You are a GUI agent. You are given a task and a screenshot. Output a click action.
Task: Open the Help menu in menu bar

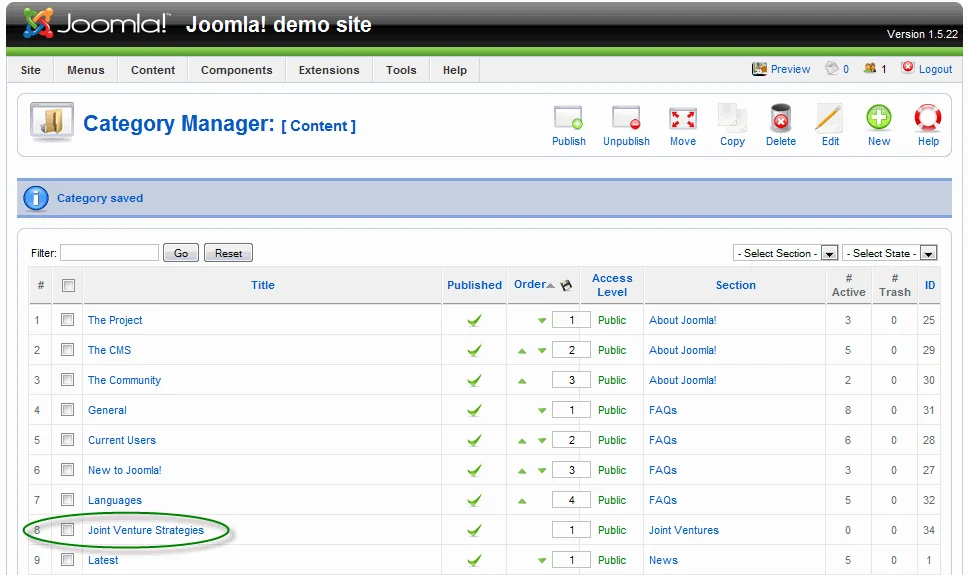click(x=454, y=70)
